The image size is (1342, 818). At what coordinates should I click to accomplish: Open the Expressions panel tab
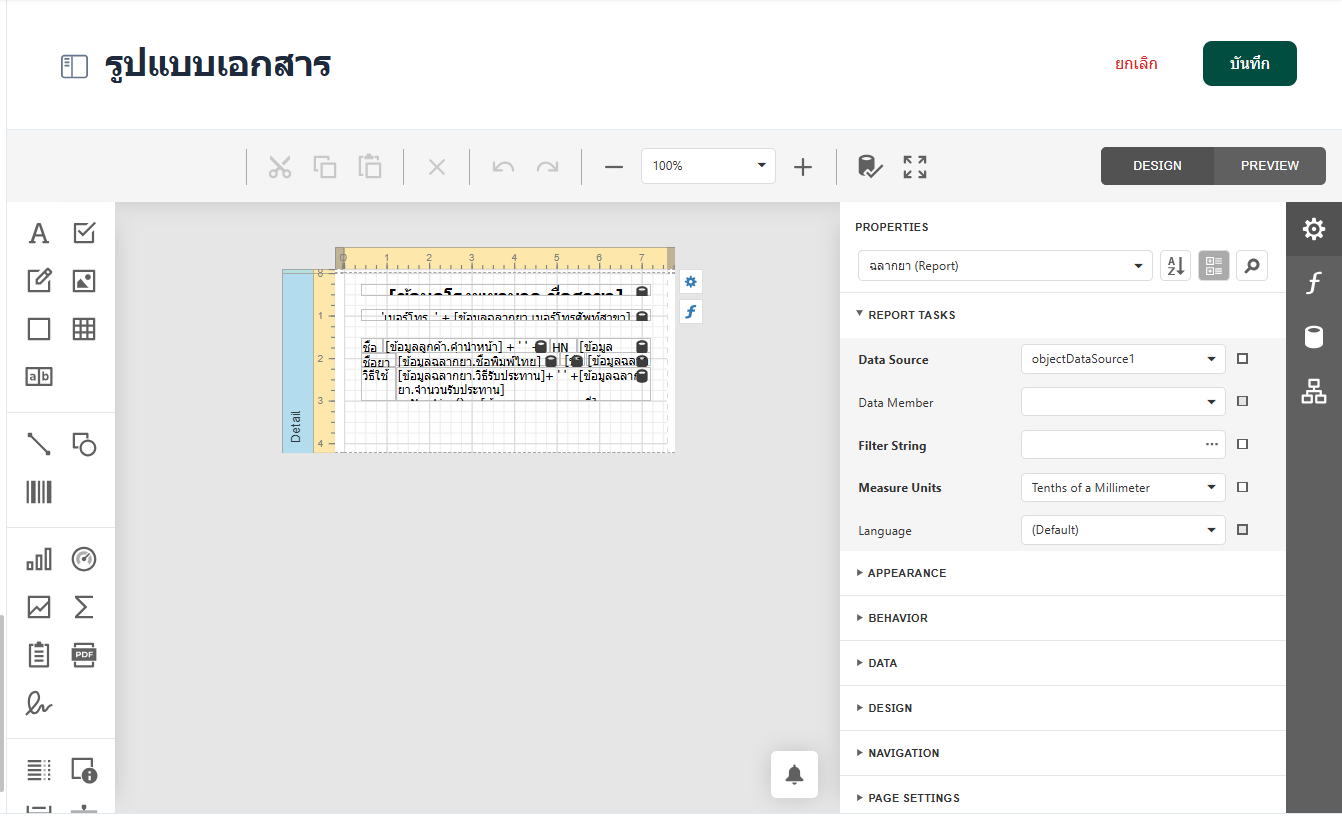coord(1313,284)
